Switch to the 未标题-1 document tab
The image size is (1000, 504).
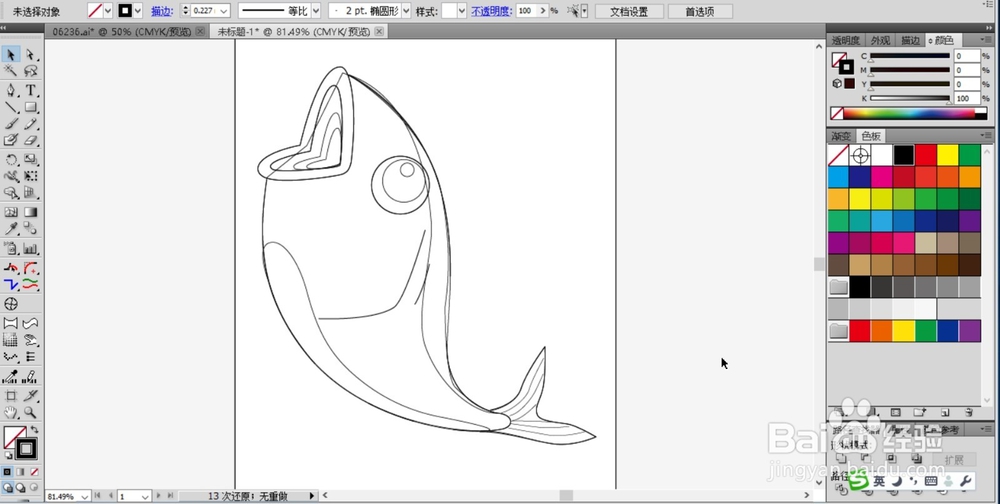click(x=299, y=31)
